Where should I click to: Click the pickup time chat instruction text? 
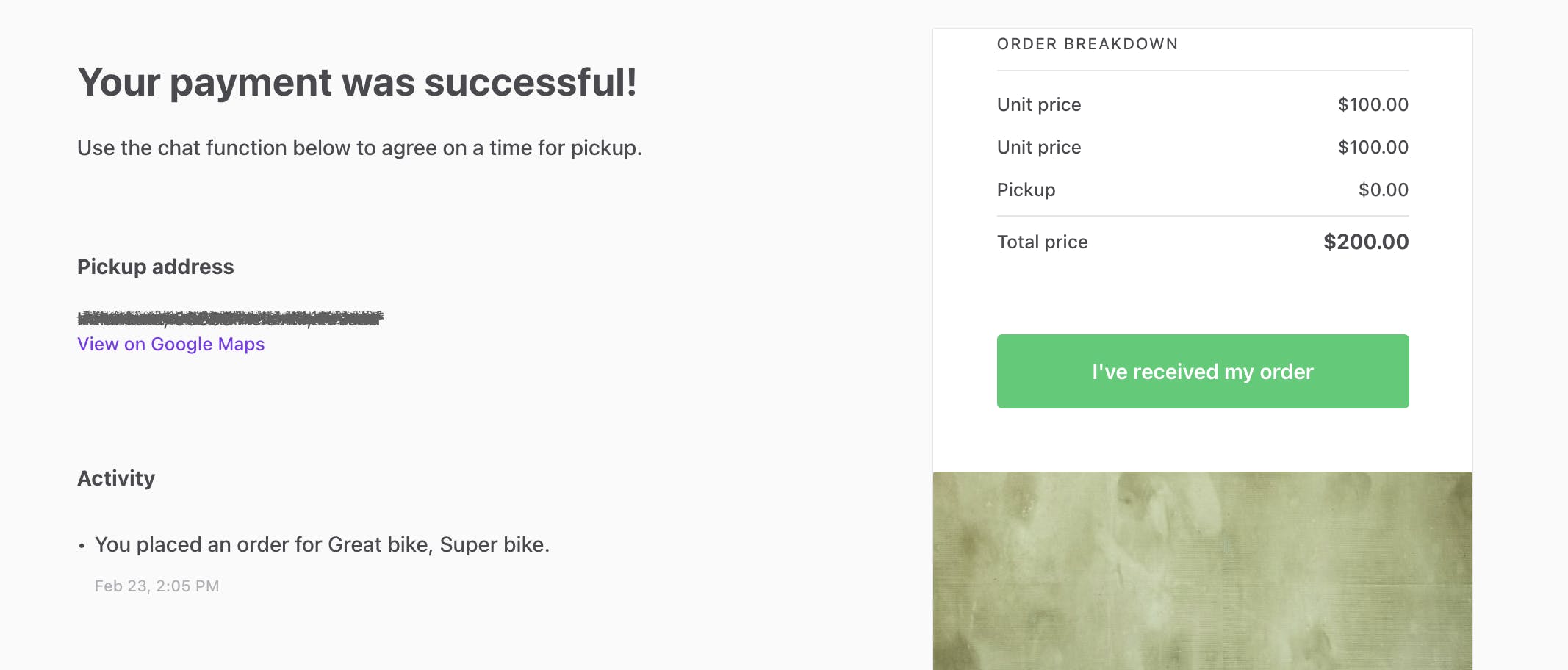pos(359,148)
